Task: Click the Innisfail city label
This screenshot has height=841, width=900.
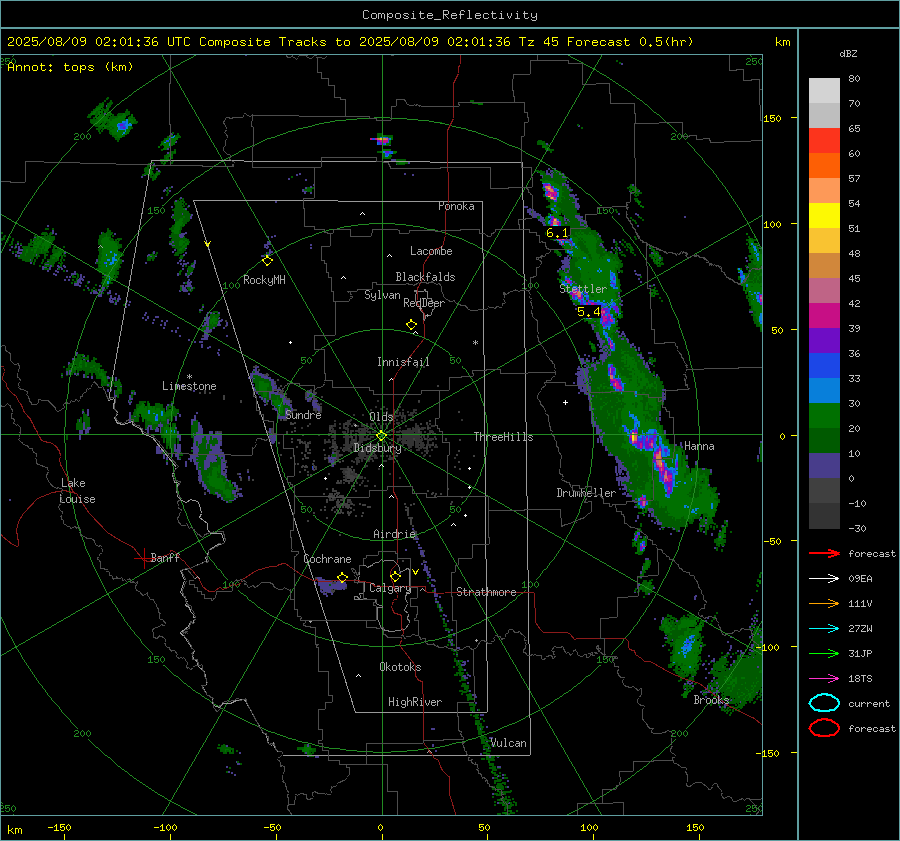Action: 403,362
